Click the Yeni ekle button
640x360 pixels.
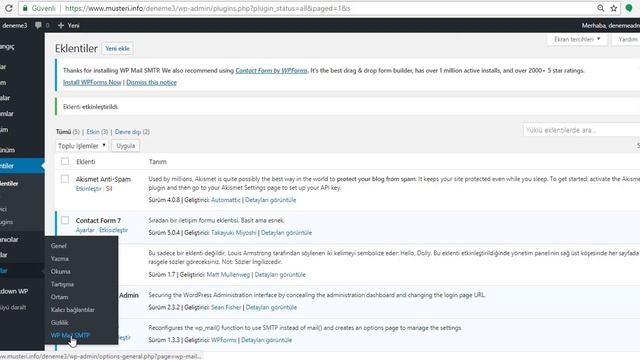(118, 48)
